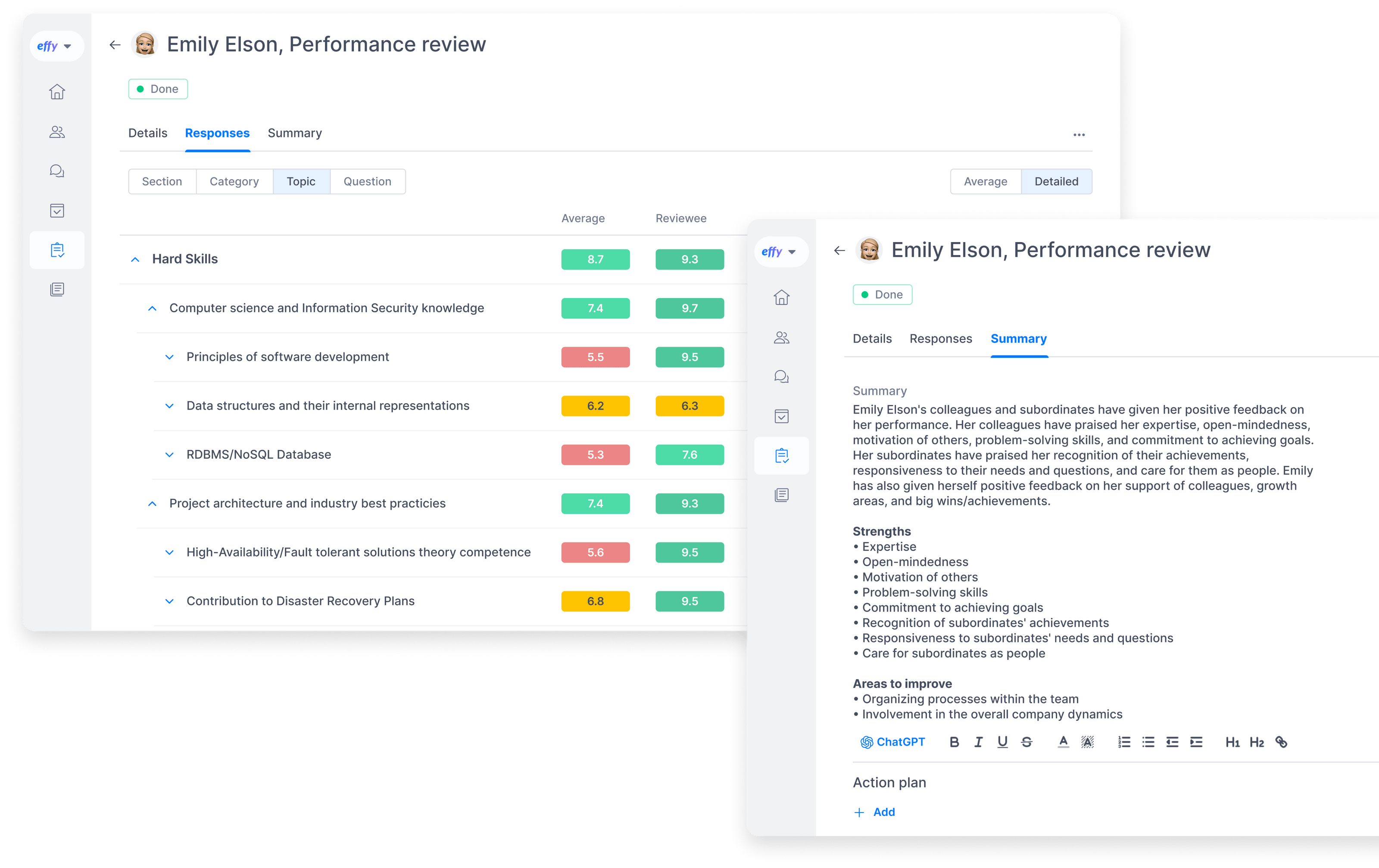Image resolution: width=1379 pixels, height=868 pixels.
Task: Collapse the Hard Skills section
Action: click(x=135, y=259)
